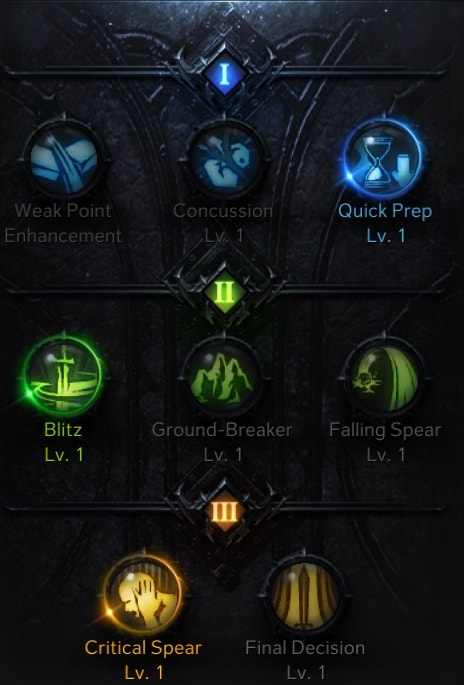The image size is (464, 685).
Task: Click the Ground-Breaker label text
Action: [222, 430]
